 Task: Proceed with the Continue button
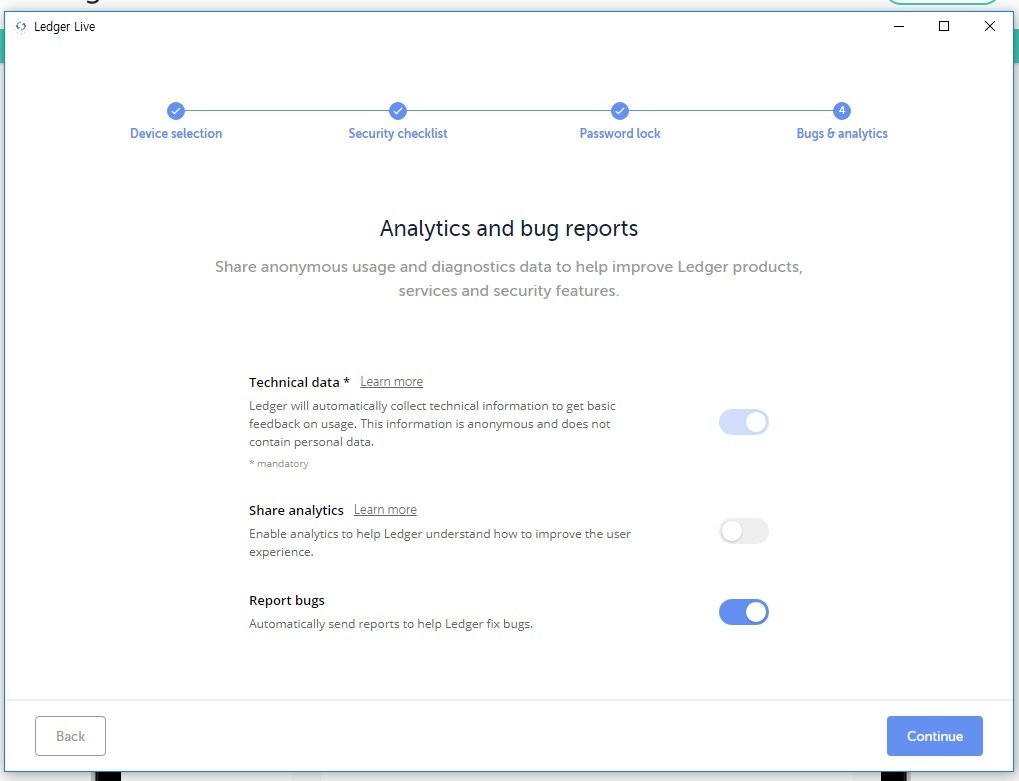point(935,736)
